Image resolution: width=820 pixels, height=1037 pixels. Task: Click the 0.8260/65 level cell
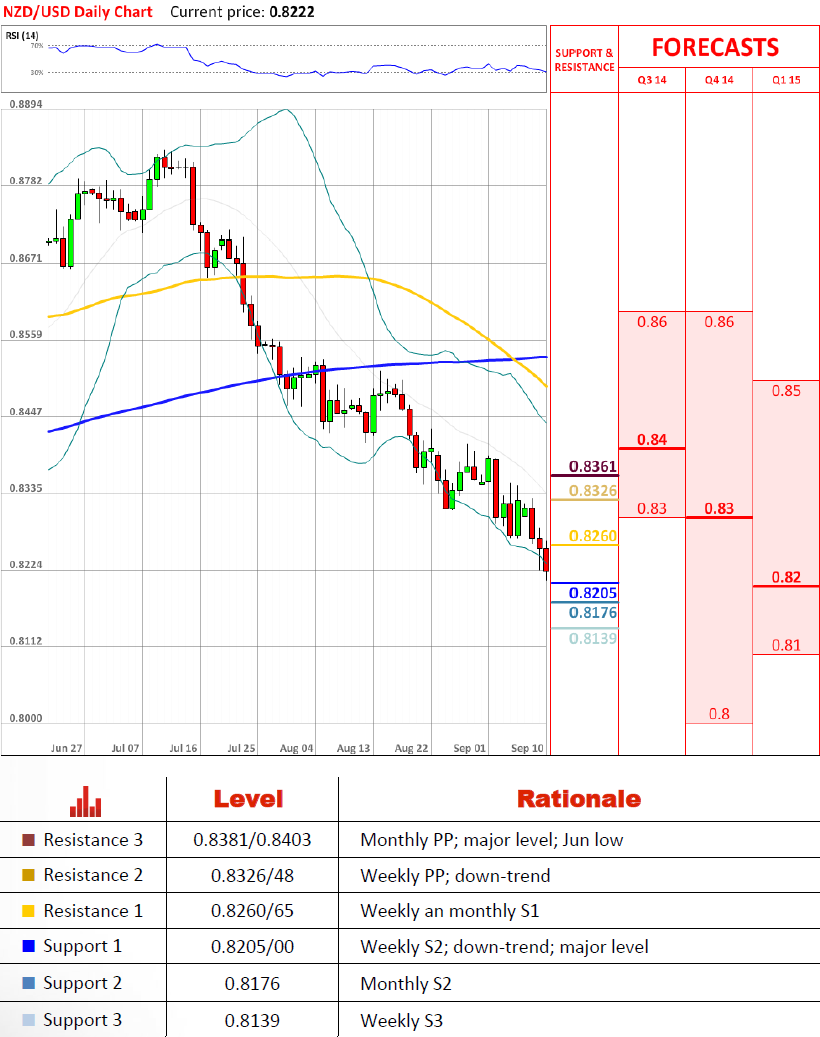(252, 911)
